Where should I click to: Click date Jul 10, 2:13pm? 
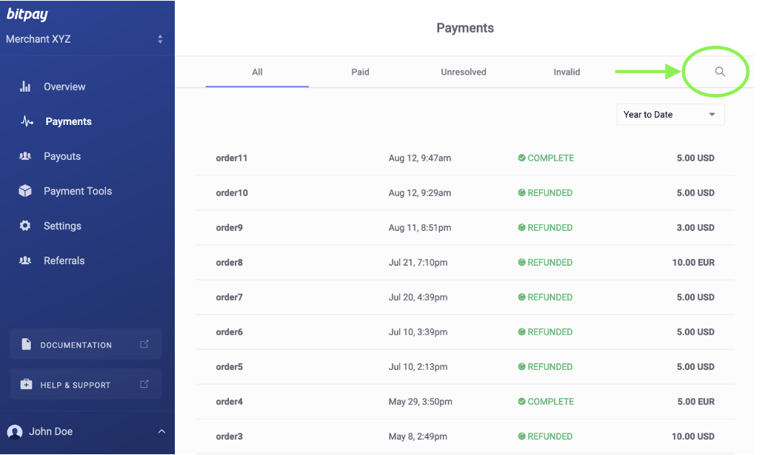pyautogui.click(x=418, y=367)
